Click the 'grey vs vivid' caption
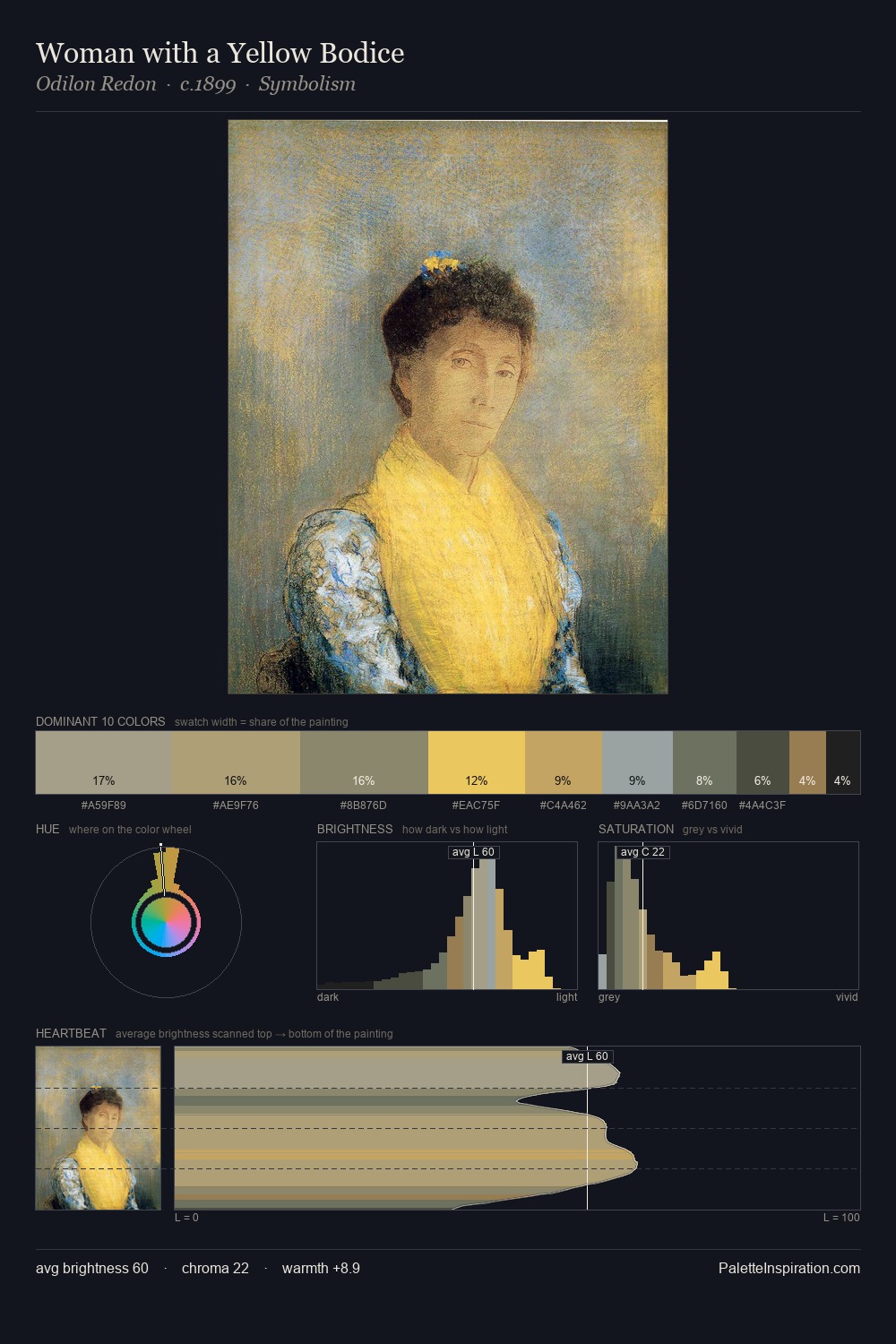 [x=712, y=830]
